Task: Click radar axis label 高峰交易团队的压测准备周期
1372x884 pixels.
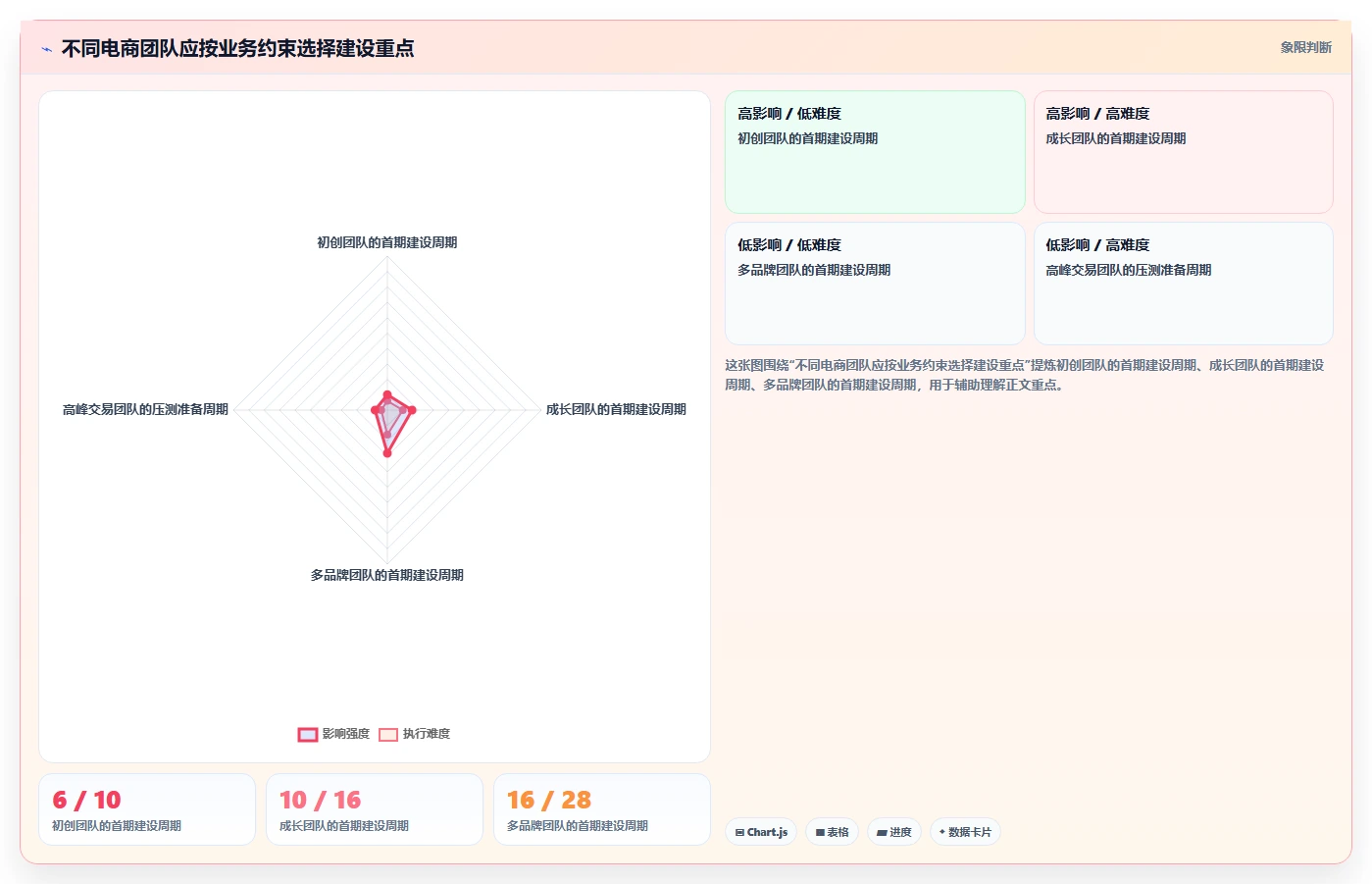Action: (x=145, y=409)
